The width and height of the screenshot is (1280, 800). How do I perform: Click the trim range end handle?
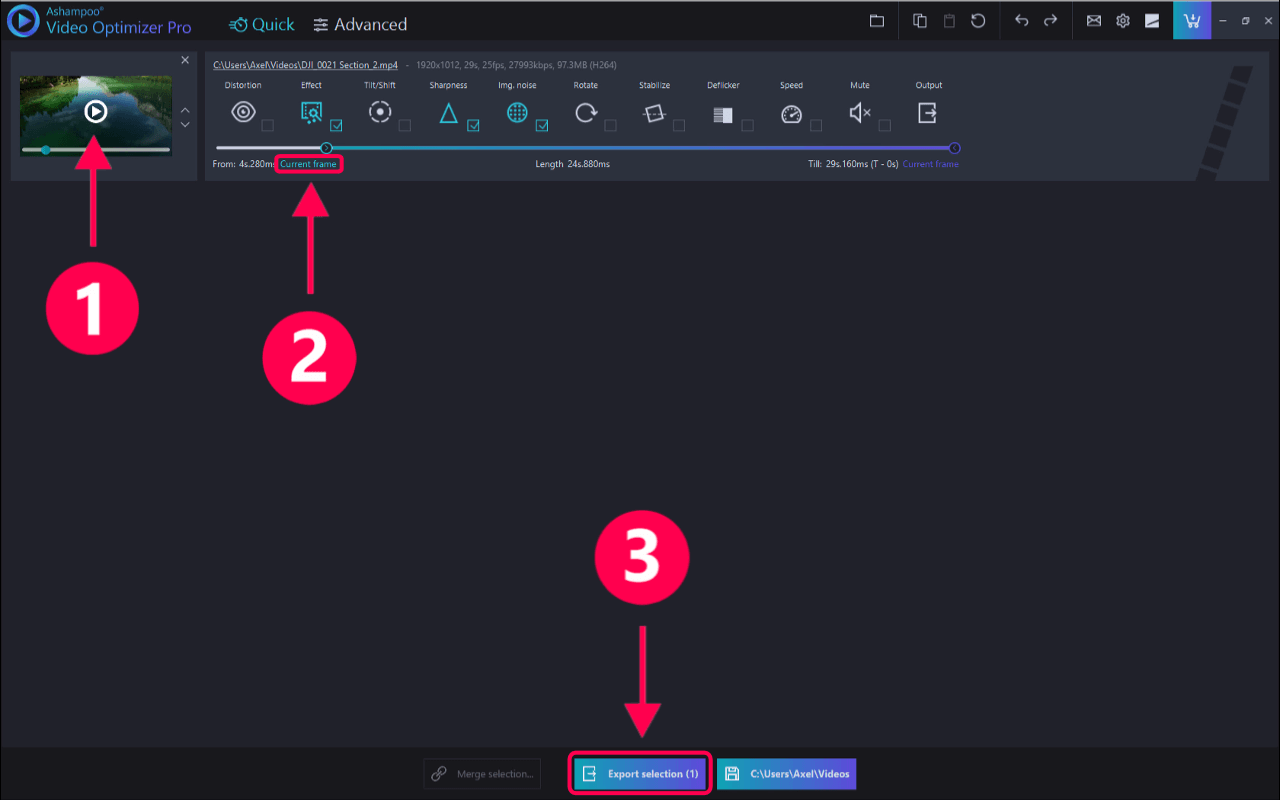(x=955, y=148)
